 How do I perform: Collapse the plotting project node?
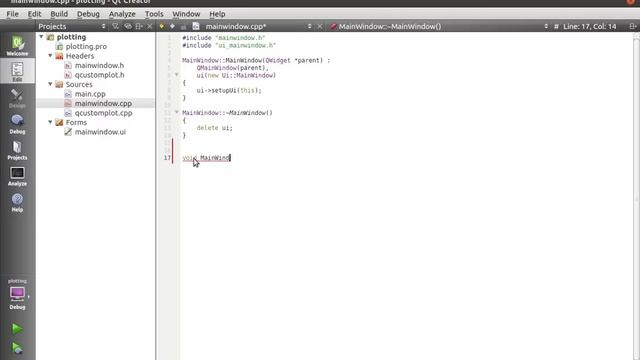41,37
